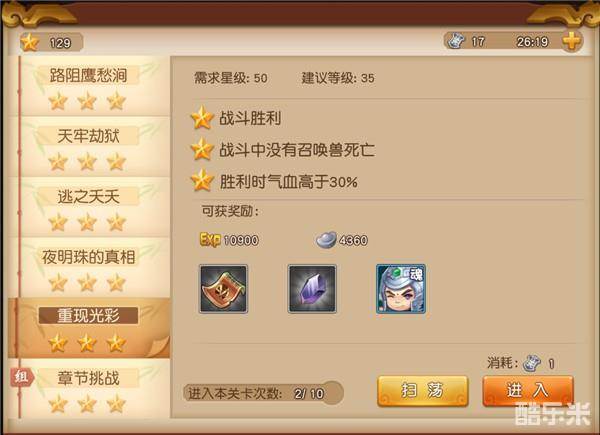
Task: Tap the golden plus icon to add stamina
Action: [x=571, y=41]
